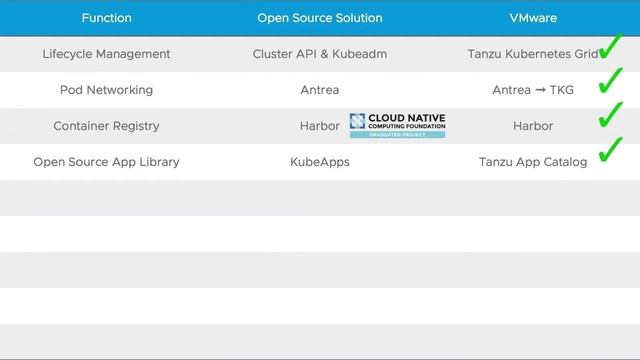640x360 pixels.
Task: Select the Tanzu App Catalog cell
Action: pos(533,162)
